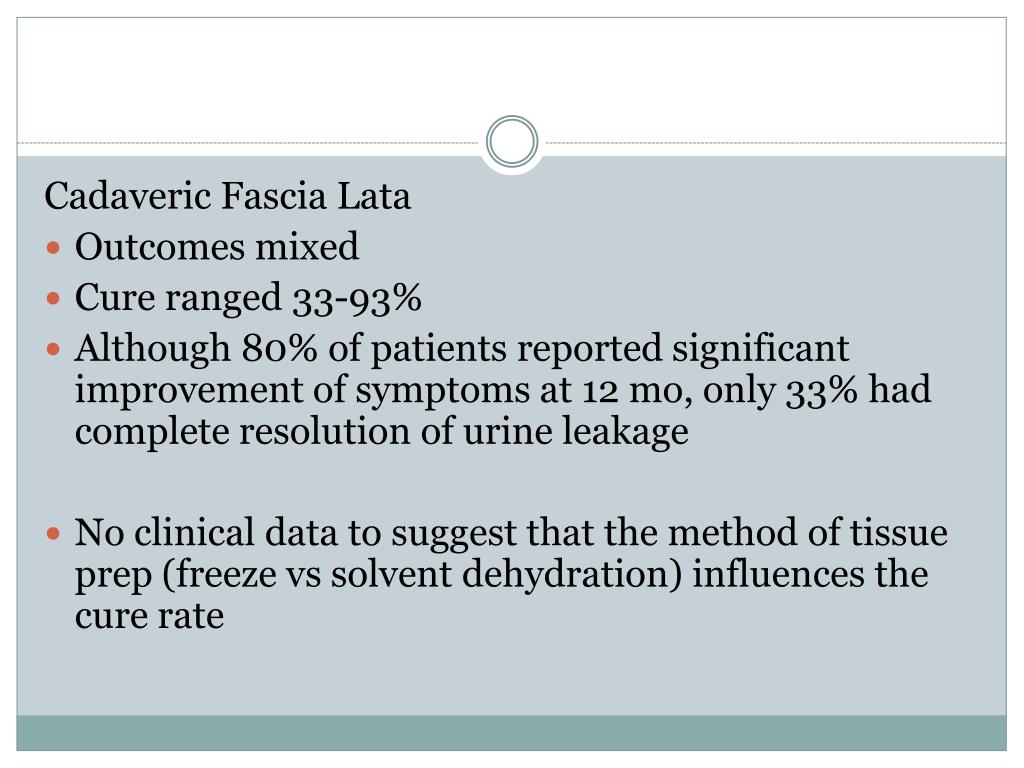
Task: Click the Outcomes mixed bullet text
Action: pyautogui.click(x=216, y=246)
